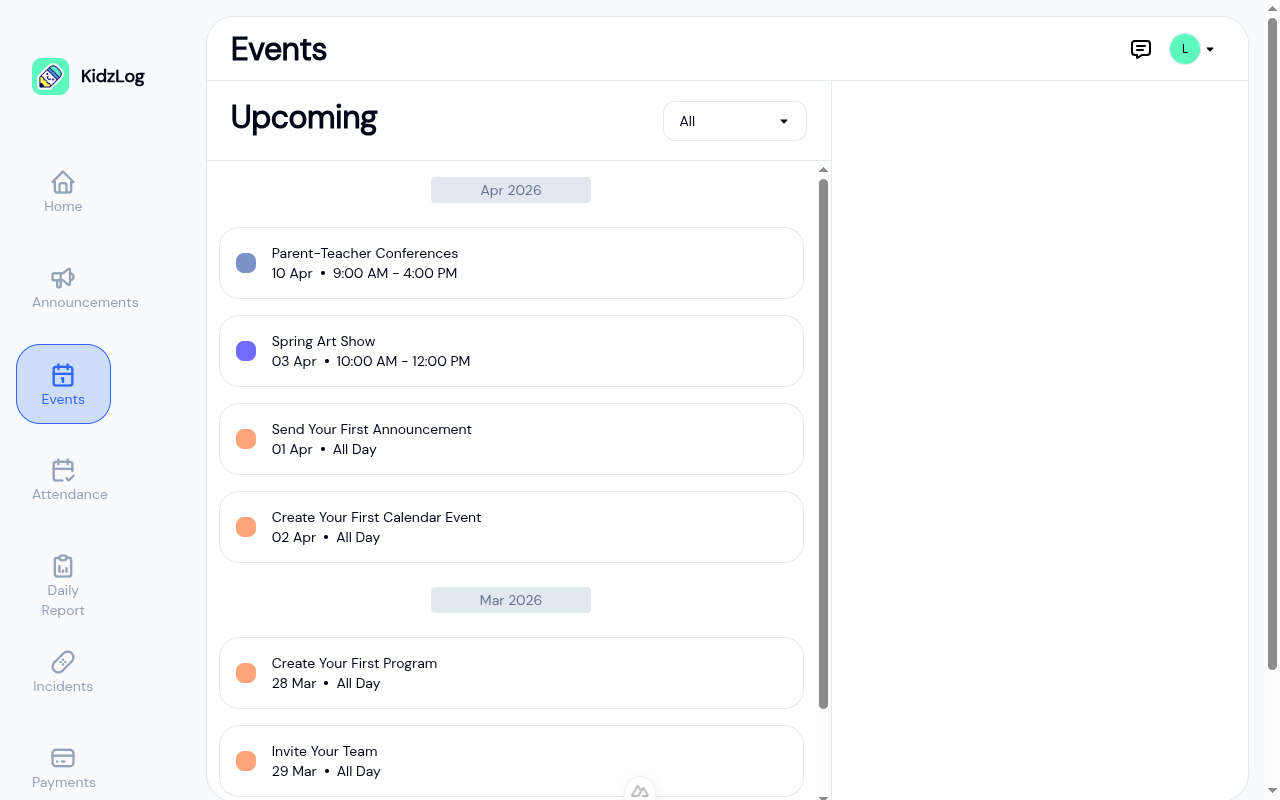Open the Payments card icon
The image size is (1280, 800).
[63, 758]
